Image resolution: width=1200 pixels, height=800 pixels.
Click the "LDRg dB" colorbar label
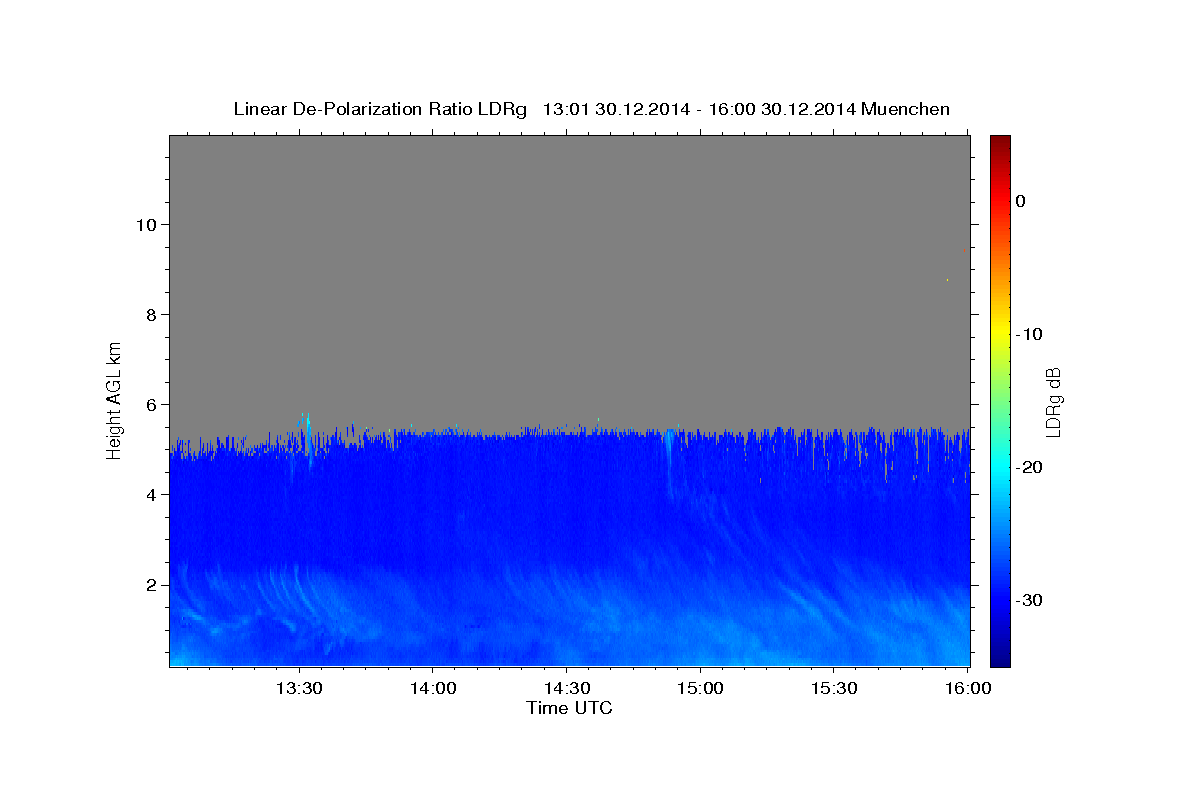pos(1053,401)
